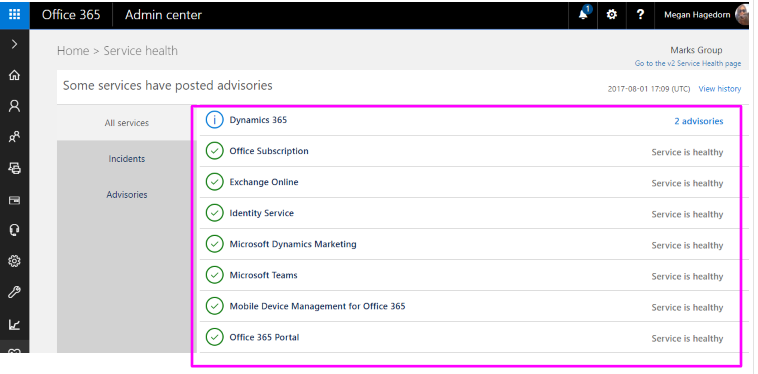
Task: Open the notifications bell
Action: tap(583, 14)
